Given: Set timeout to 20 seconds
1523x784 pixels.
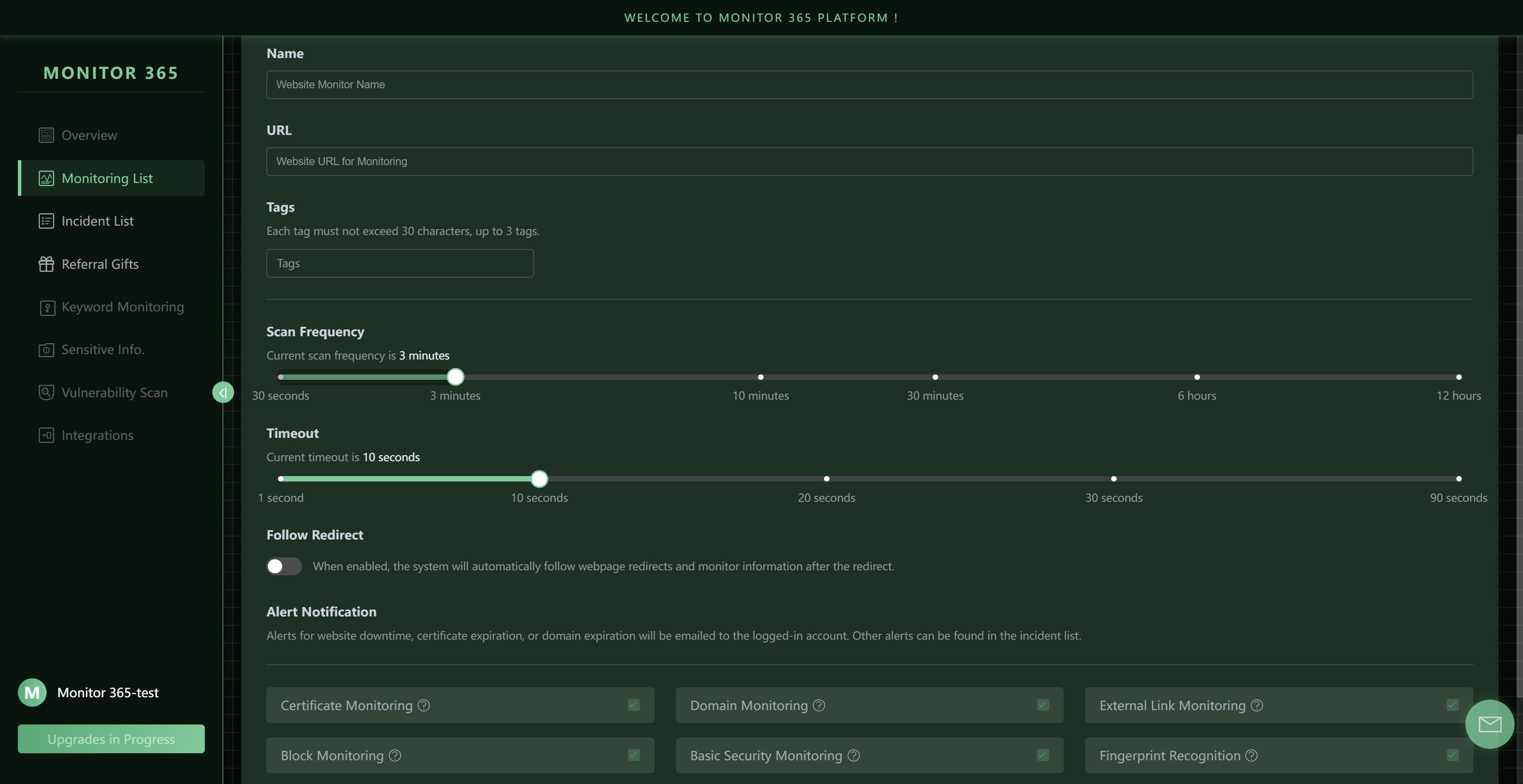Looking at the screenshot, I should [827, 479].
